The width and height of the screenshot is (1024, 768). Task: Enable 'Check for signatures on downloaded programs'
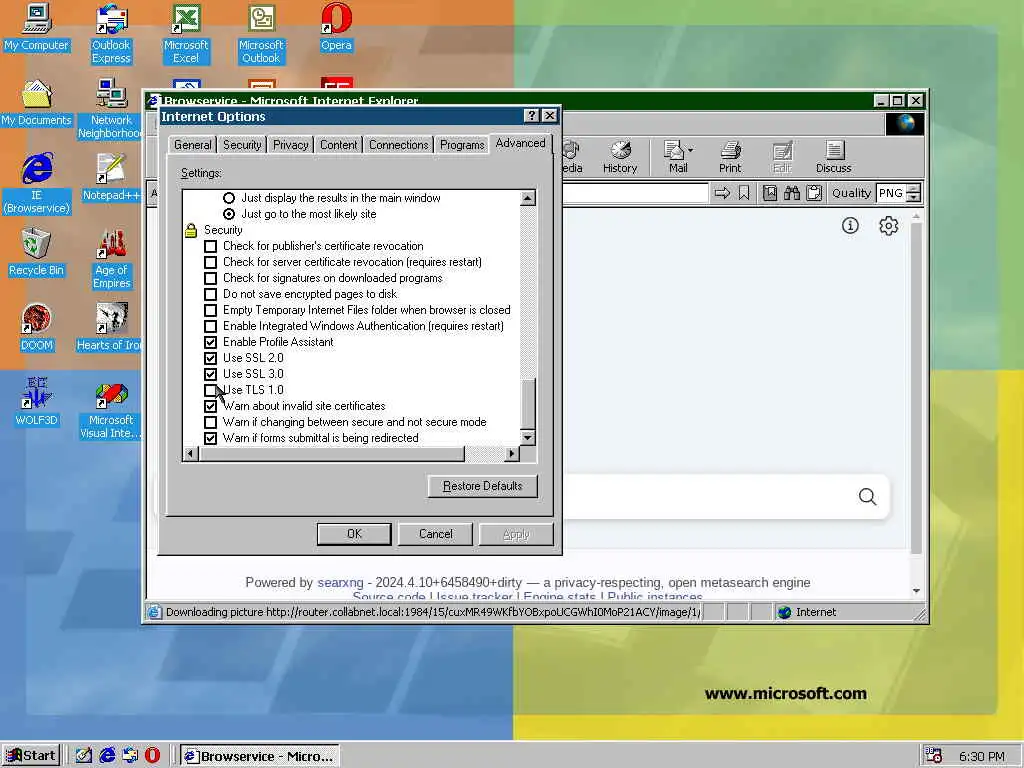pos(210,278)
